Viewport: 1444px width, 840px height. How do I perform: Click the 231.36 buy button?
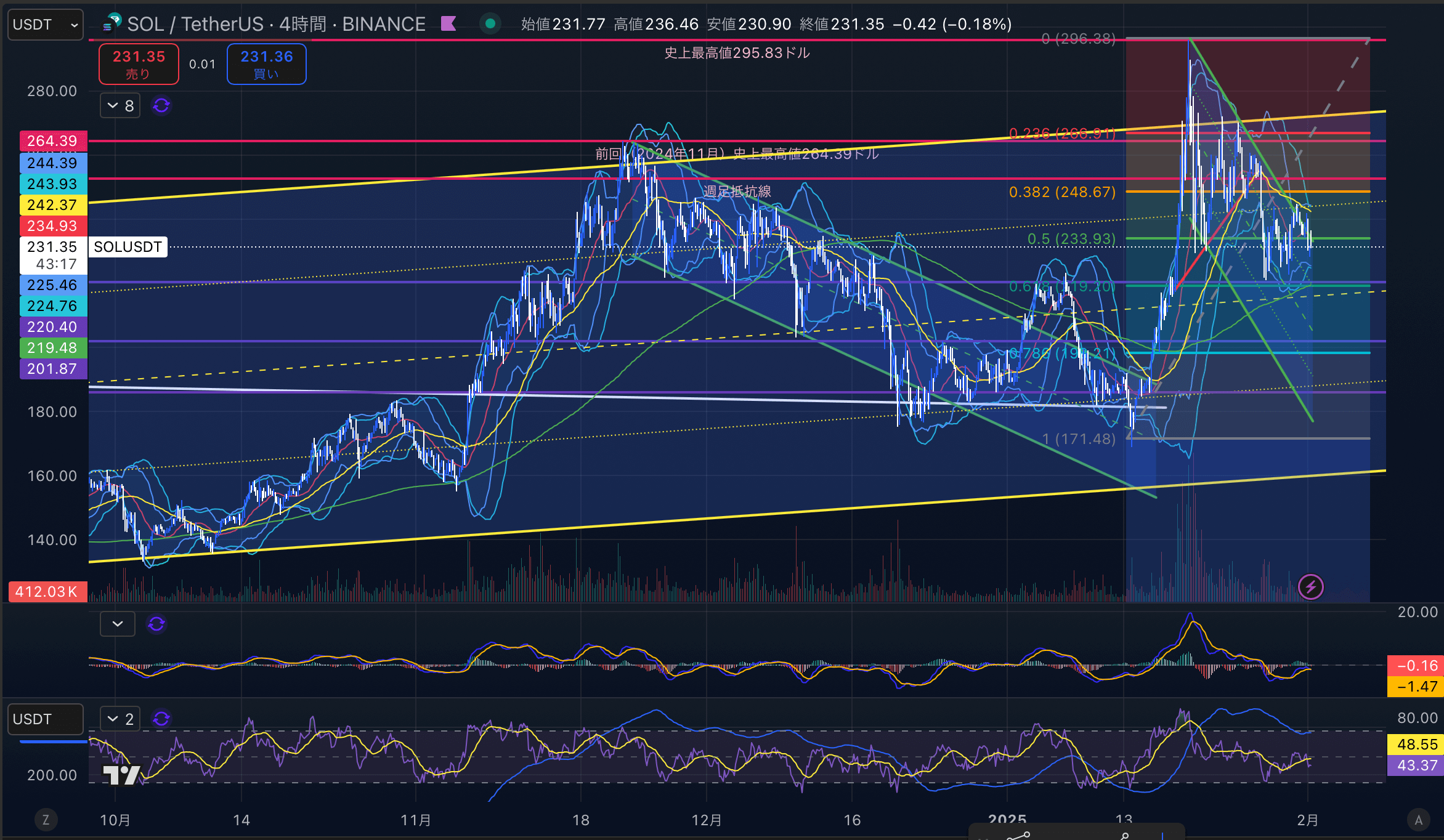pyautogui.click(x=267, y=64)
